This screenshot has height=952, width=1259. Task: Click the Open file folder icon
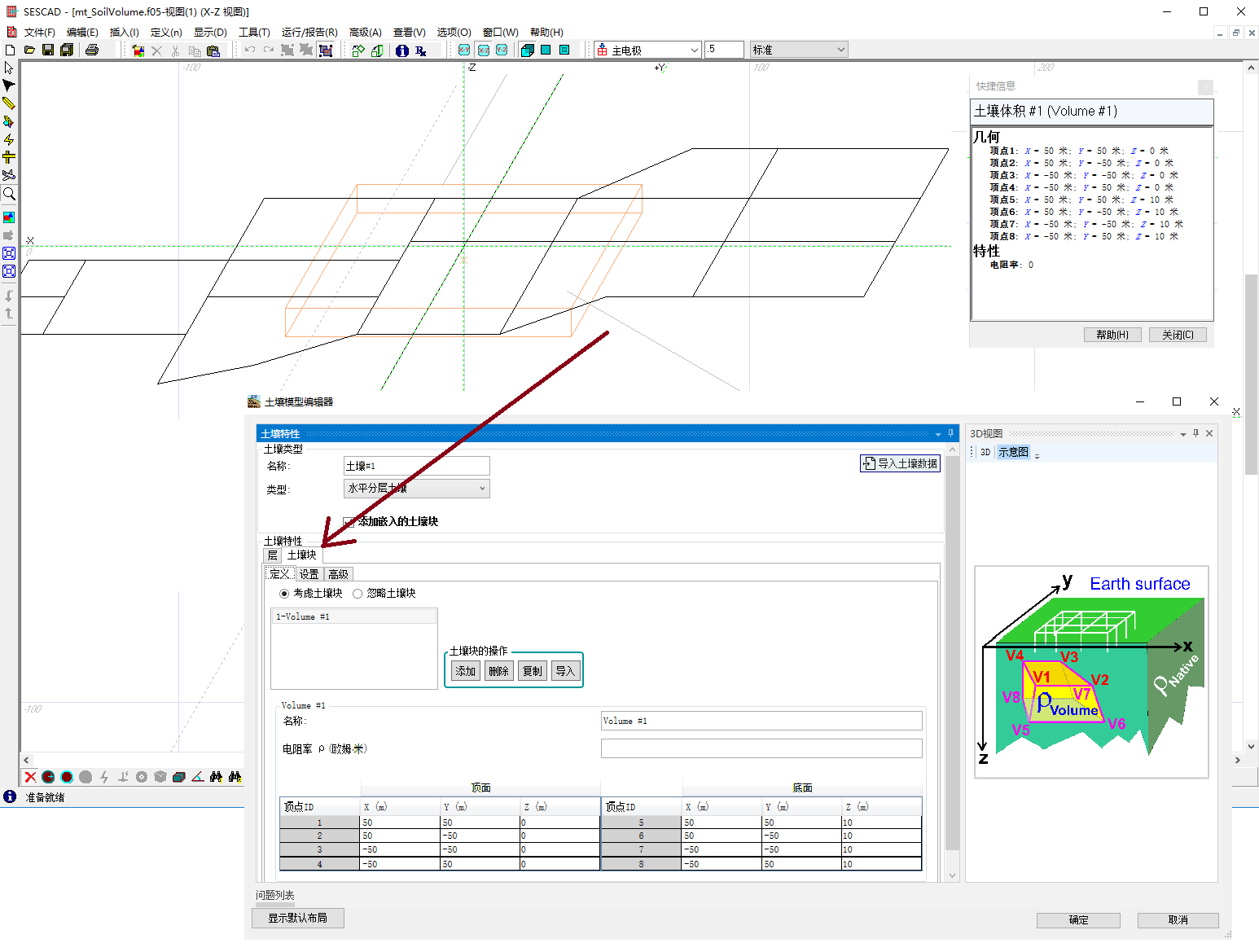[x=29, y=50]
